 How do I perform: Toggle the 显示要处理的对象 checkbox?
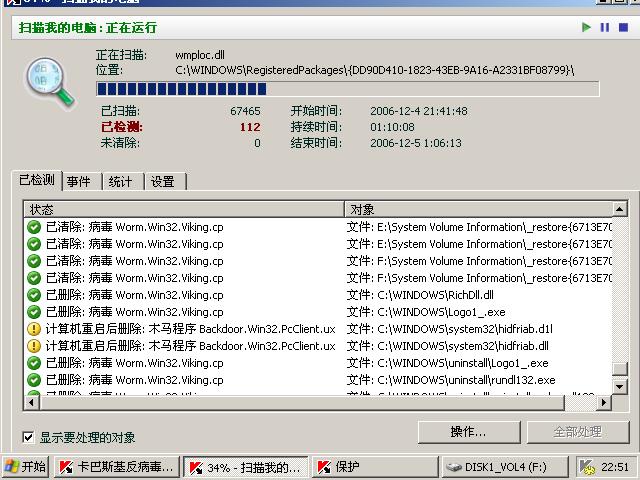28,438
